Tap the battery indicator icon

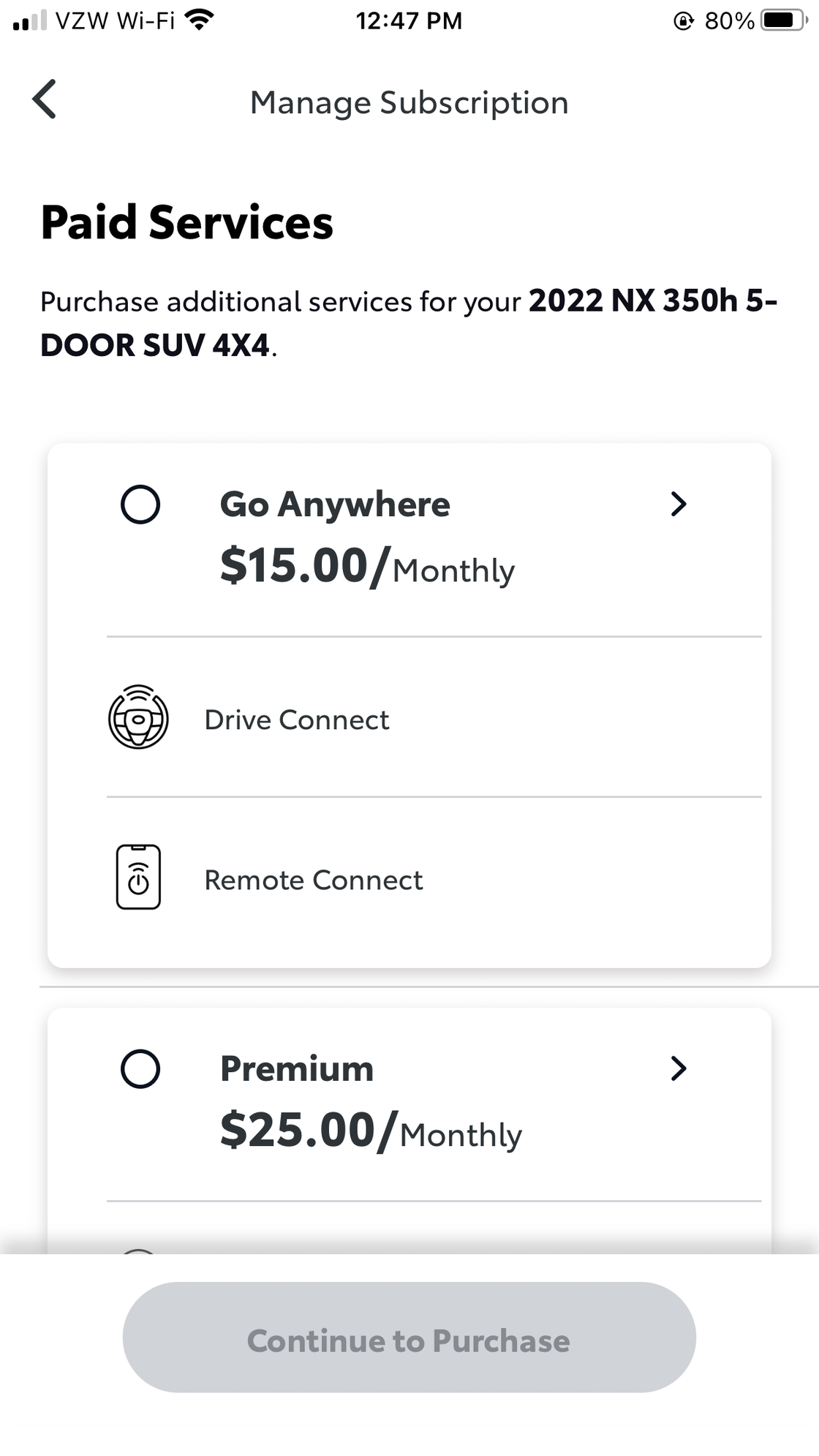(x=781, y=20)
